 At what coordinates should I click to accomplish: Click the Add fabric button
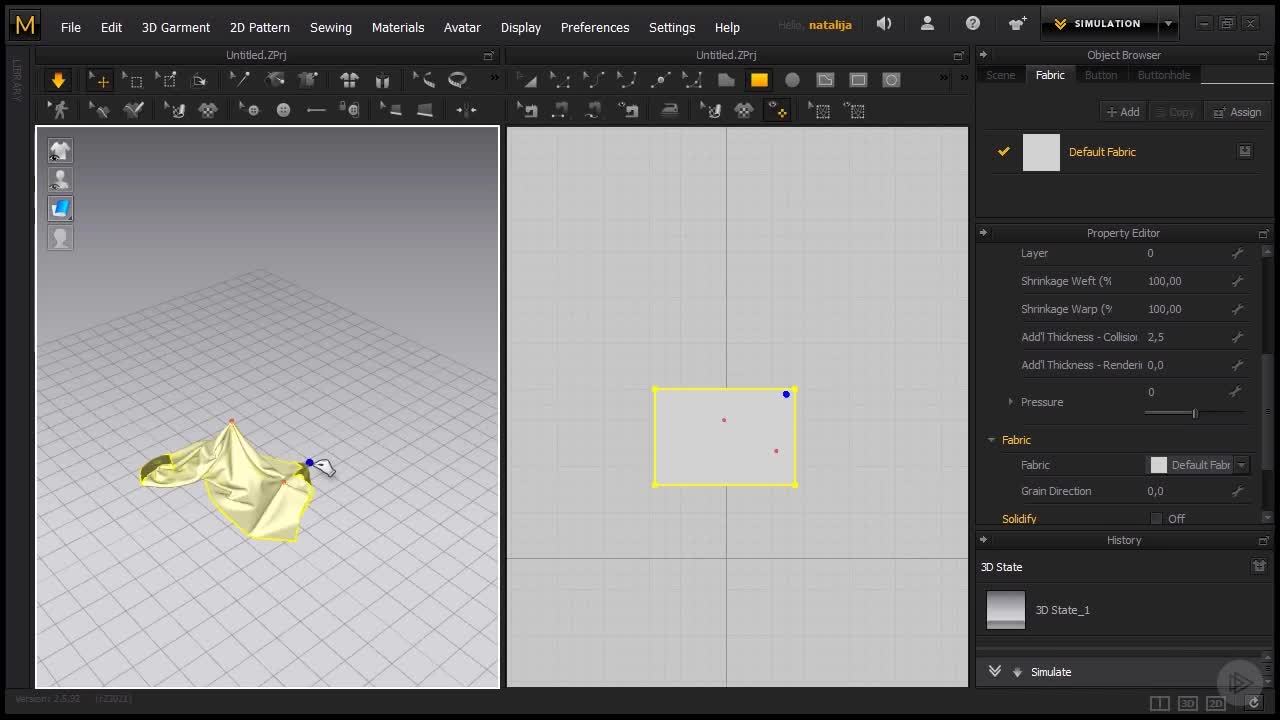tap(1122, 112)
